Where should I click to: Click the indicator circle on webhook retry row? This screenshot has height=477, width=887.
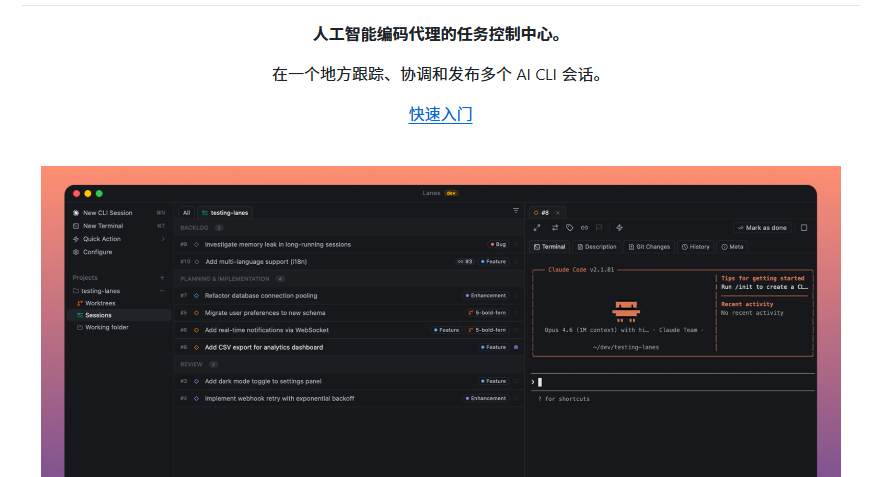click(516, 398)
